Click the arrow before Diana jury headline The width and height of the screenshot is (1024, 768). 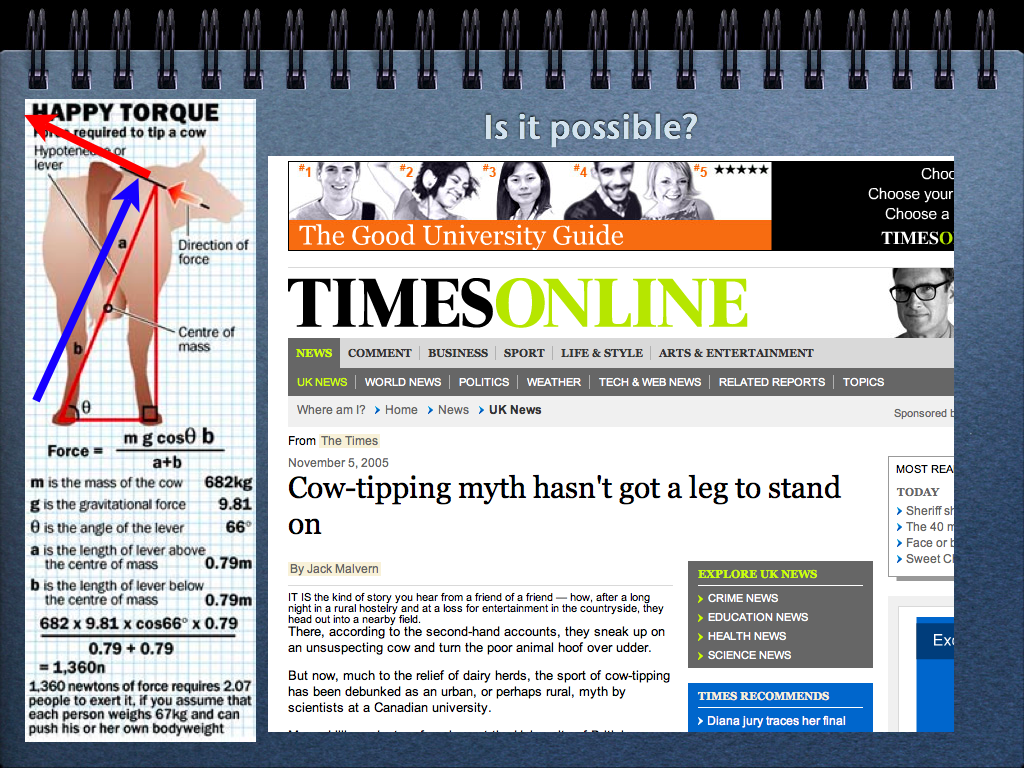[x=700, y=721]
